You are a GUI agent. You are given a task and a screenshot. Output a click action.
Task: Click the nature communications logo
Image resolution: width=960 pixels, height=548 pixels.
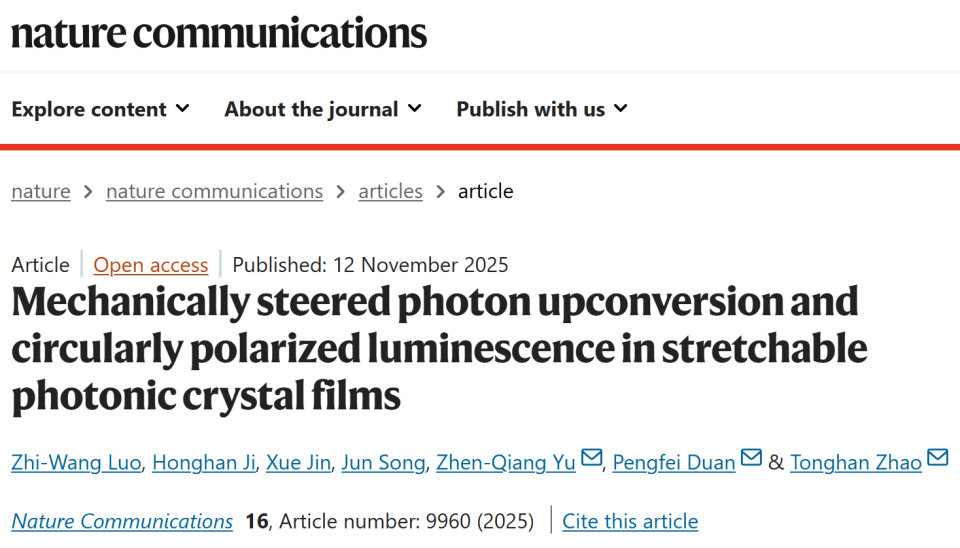[x=219, y=32]
